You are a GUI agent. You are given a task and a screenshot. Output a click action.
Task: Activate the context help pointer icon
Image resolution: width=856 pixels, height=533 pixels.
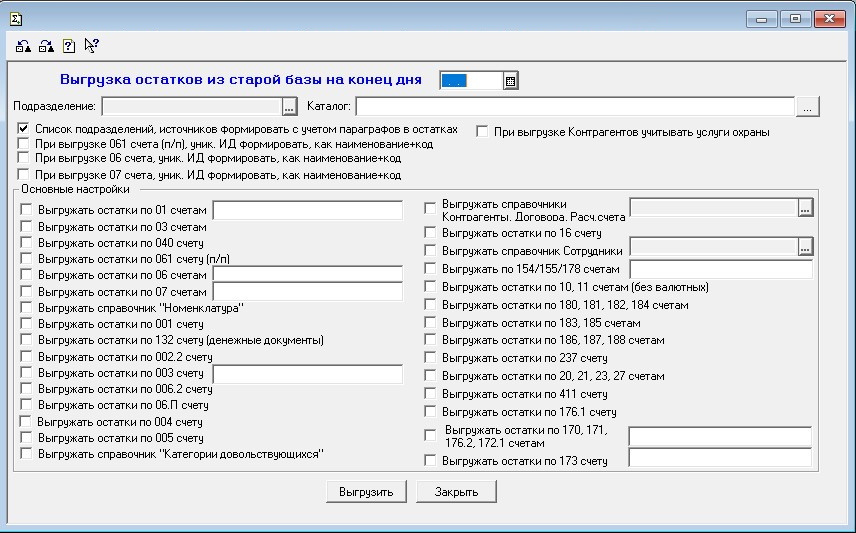pyautogui.click(x=91, y=45)
